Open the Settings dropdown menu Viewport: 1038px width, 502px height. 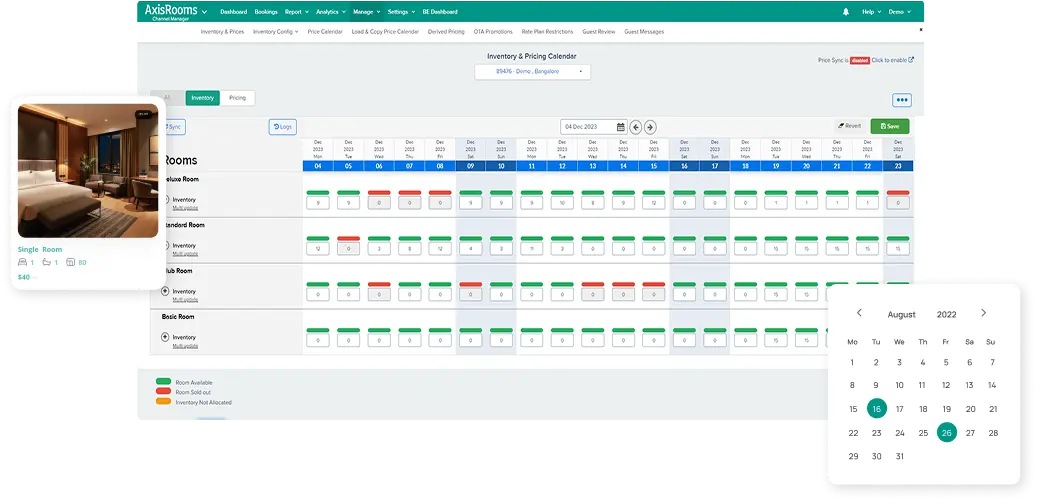pos(401,11)
